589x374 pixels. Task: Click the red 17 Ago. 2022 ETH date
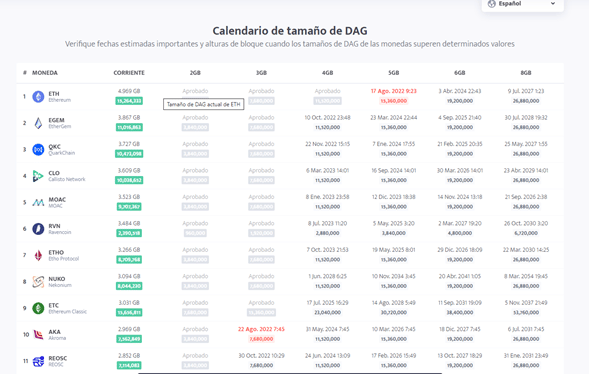(394, 91)
